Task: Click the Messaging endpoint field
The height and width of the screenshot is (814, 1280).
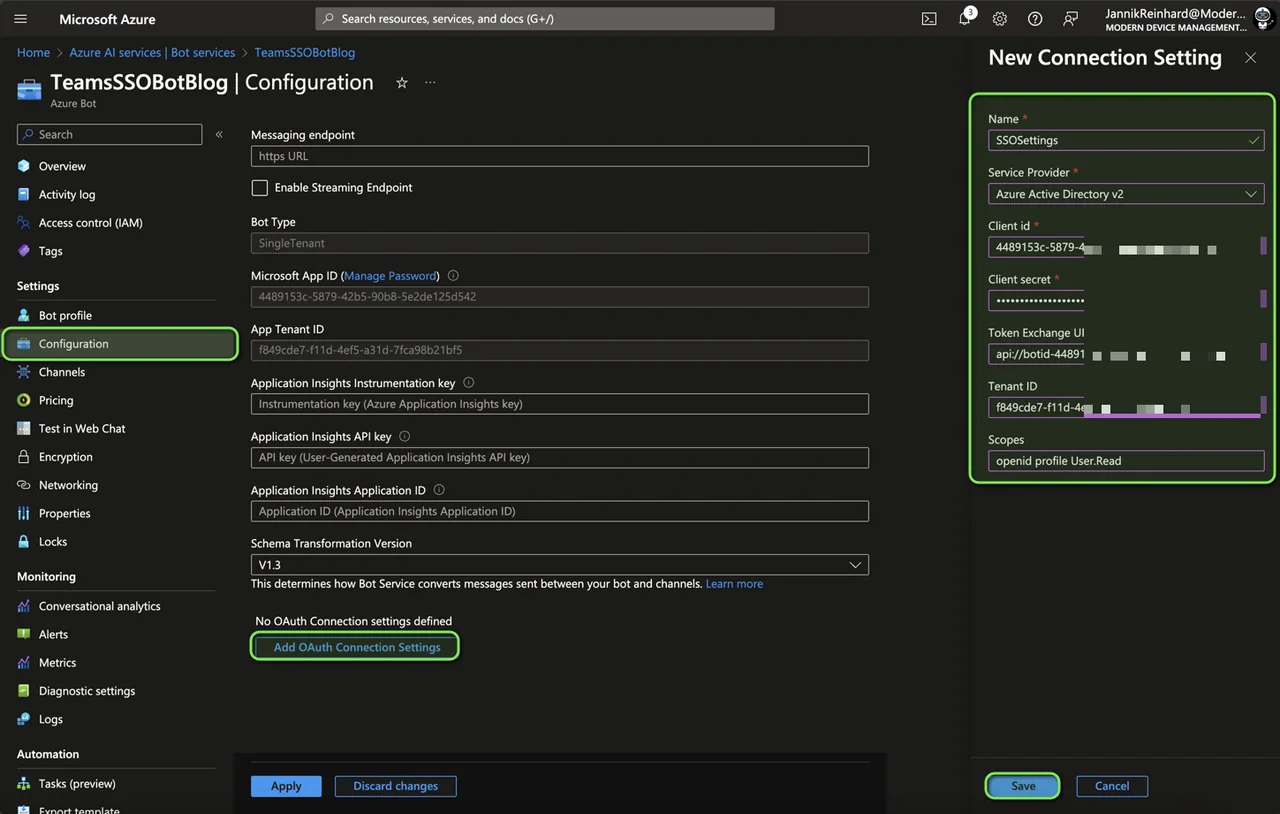Action: (560, 156)
